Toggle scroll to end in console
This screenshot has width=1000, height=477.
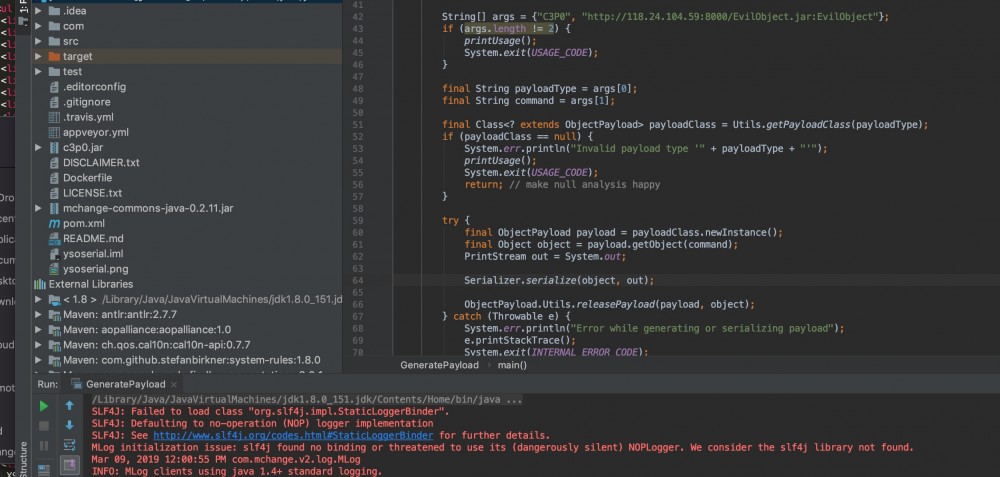[70, 466]
